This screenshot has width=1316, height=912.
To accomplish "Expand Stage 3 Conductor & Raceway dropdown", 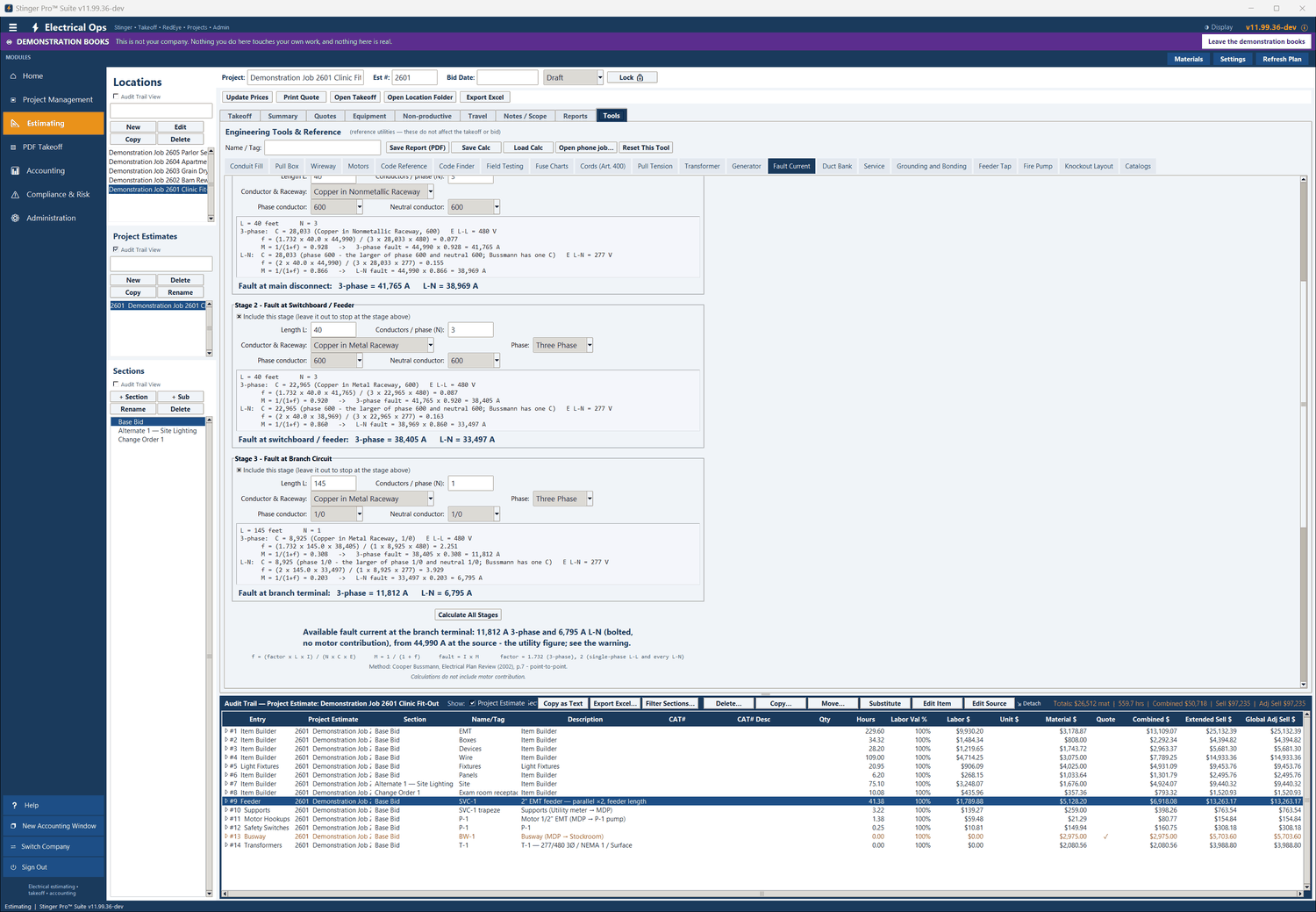I will [x=373, y=499].
